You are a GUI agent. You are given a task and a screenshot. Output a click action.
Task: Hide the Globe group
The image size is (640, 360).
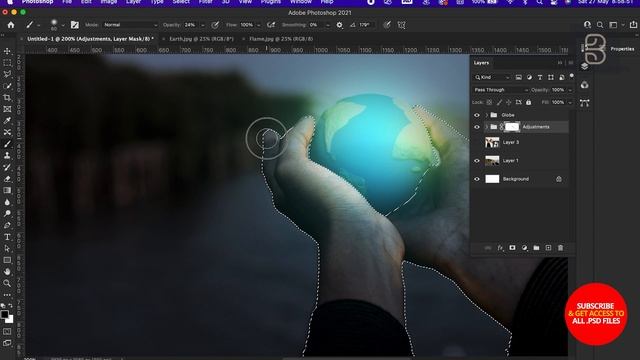[x=477, y=115]
